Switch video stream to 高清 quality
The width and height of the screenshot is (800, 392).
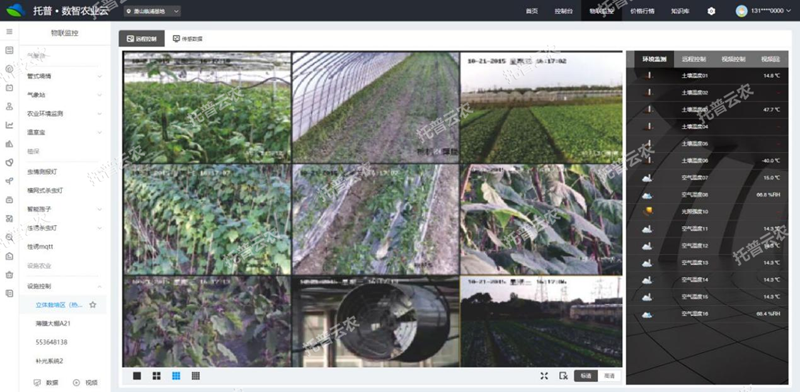[609, 376]
